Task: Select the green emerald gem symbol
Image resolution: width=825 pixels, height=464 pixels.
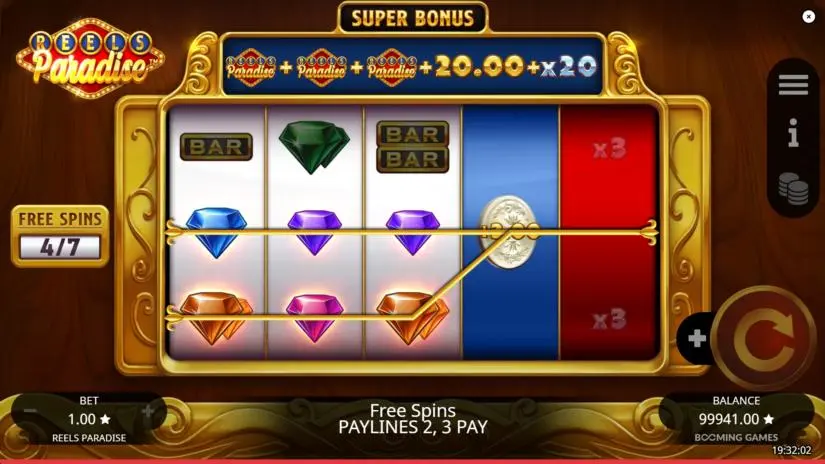Action: pyautogui.click(x=314, y=147)
